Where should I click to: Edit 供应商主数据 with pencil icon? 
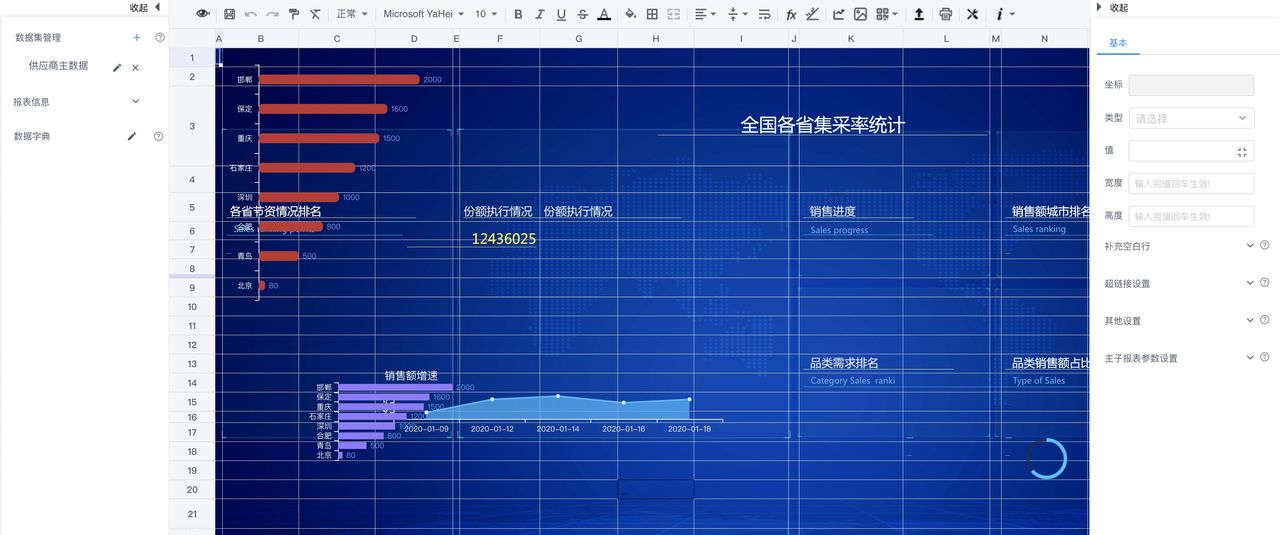(x=117, y=67)
